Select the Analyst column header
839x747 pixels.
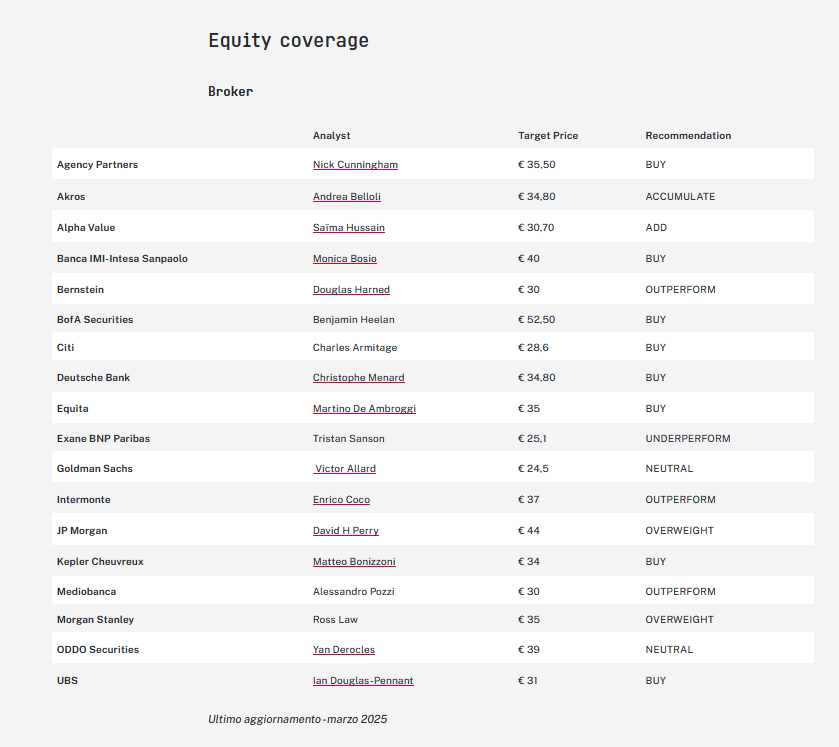(x=331, y=135)
